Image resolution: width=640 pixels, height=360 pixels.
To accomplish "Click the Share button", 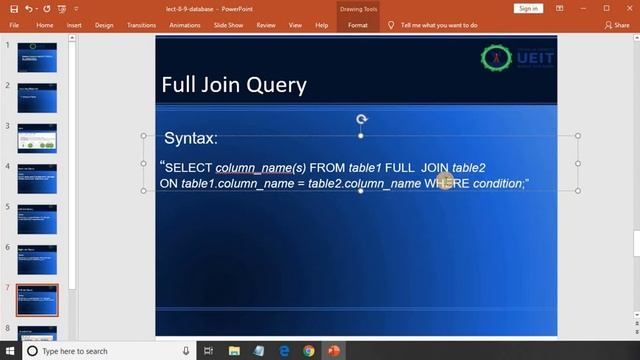I will tap(618, 25).
